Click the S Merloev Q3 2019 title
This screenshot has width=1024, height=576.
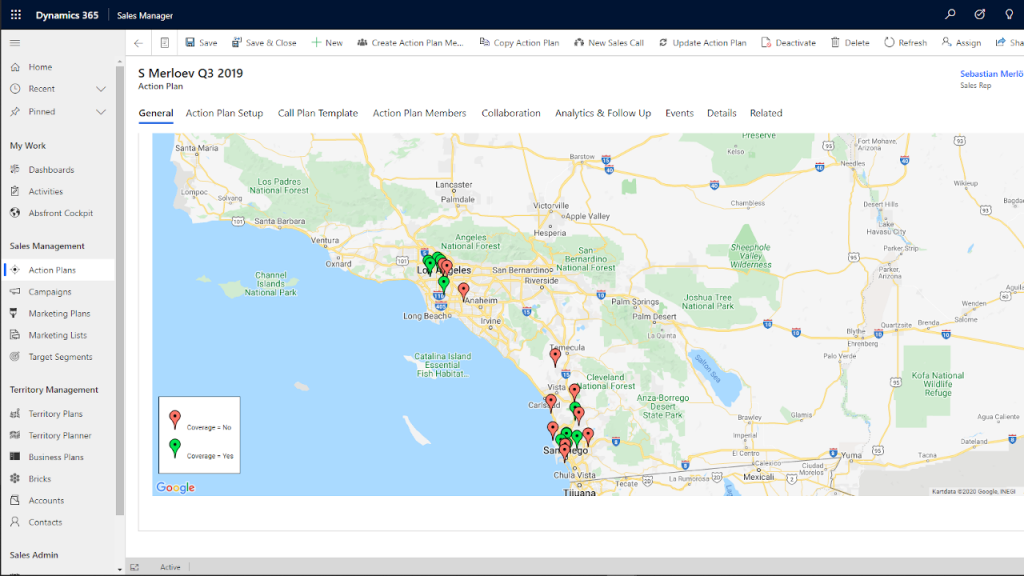[190, 73]
